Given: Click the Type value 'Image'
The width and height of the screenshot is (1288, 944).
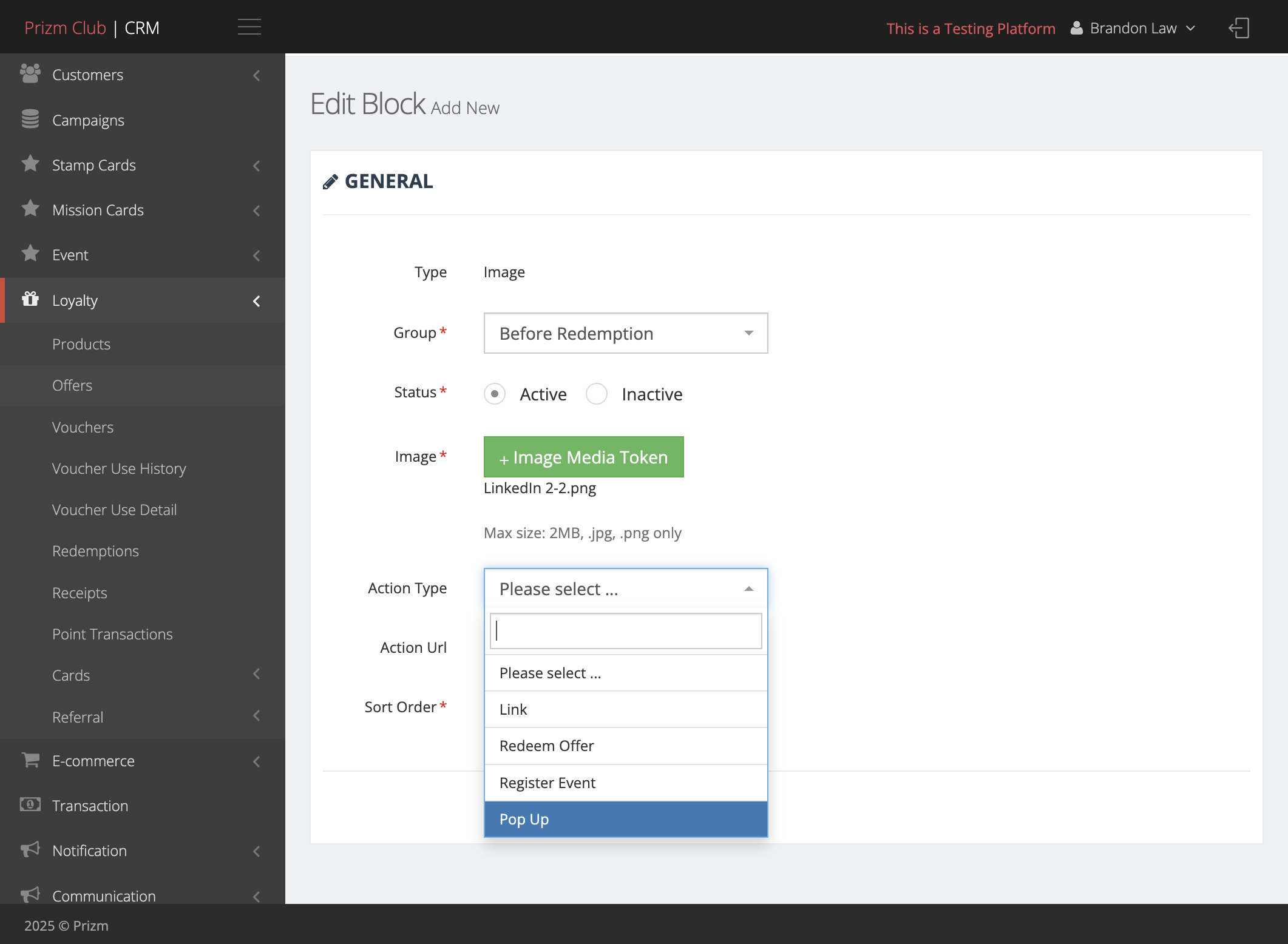Looking at the screenshot, I should coord(504,272).
